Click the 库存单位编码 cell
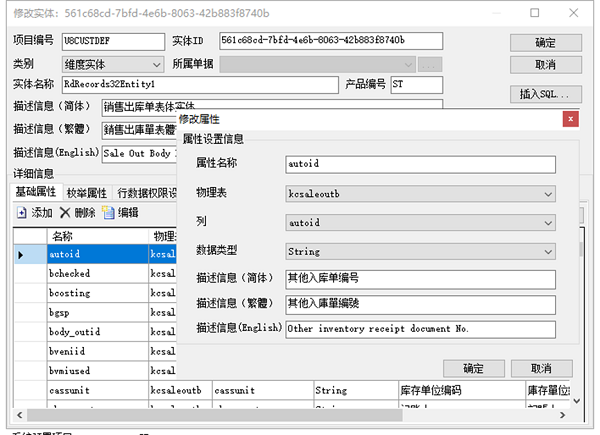 click(461, 391)
